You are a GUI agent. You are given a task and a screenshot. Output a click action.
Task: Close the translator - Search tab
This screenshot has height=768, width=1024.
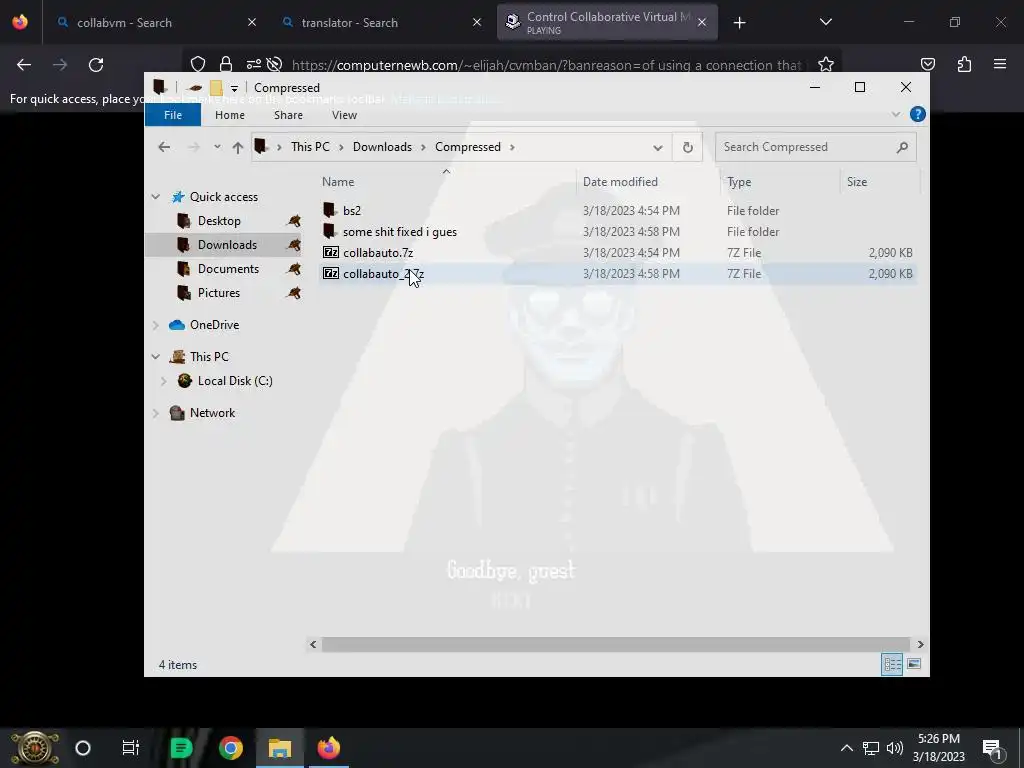pos(477,22)
